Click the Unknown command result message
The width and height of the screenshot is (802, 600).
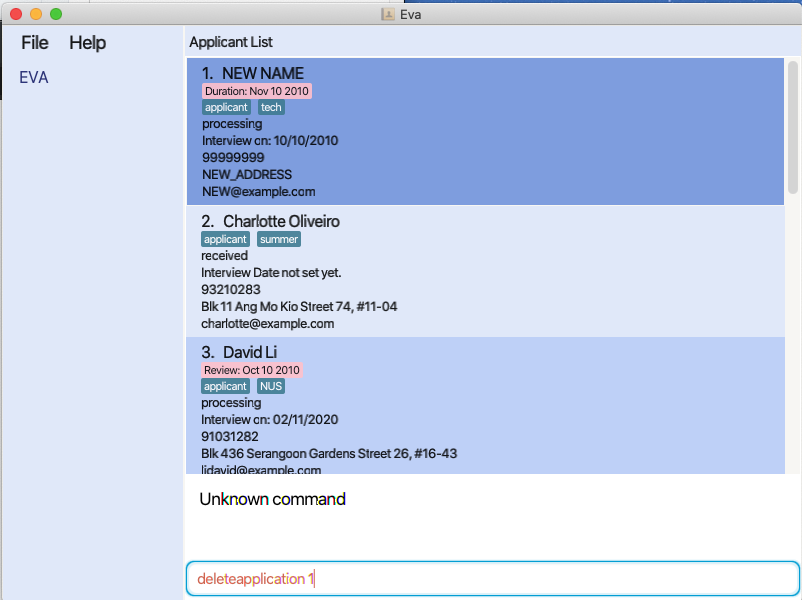click(273, 499)
